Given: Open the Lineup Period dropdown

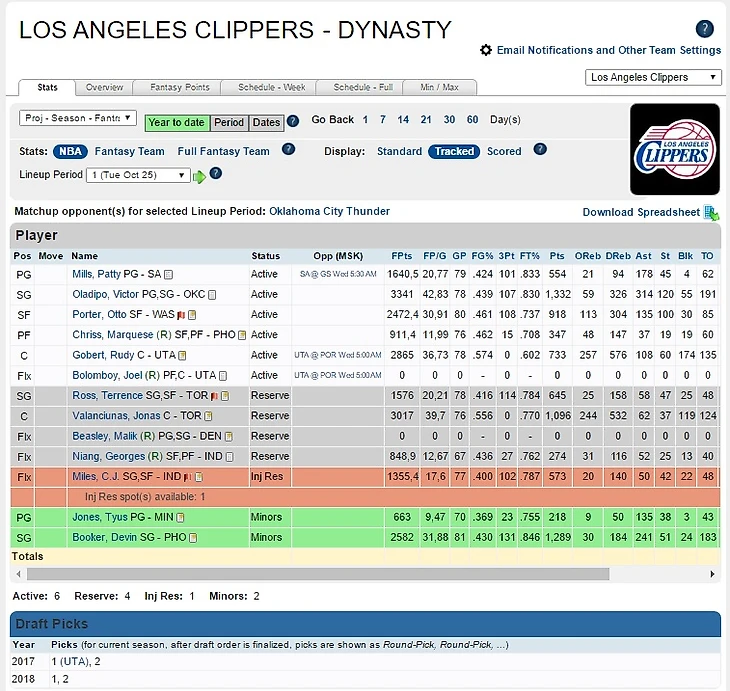Looking at the screenshot, I should click(x=138, y=175).
